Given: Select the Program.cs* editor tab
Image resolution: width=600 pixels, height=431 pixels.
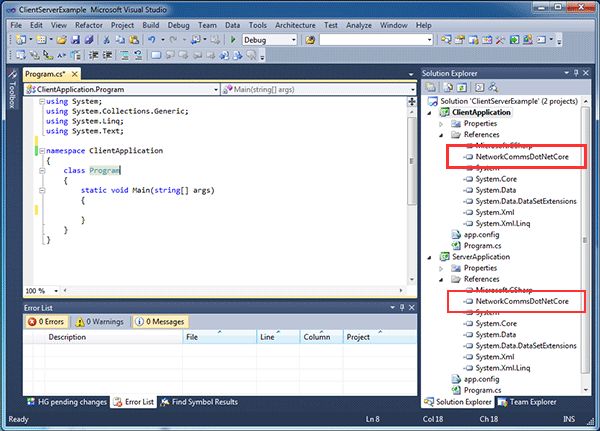Looking at the screenshot, I should pos(46,74).
